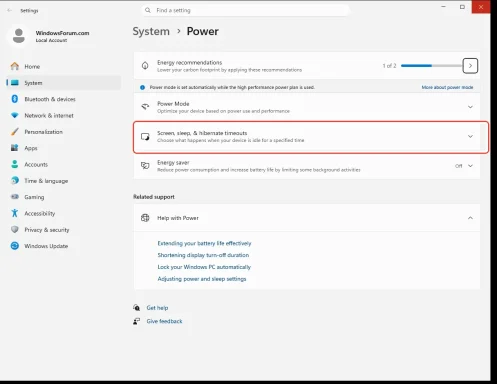Screen dimensions: 497x384
Task: Click the WindowsForum.com account name
Action: pyautogui.click(x=62, y=33)
